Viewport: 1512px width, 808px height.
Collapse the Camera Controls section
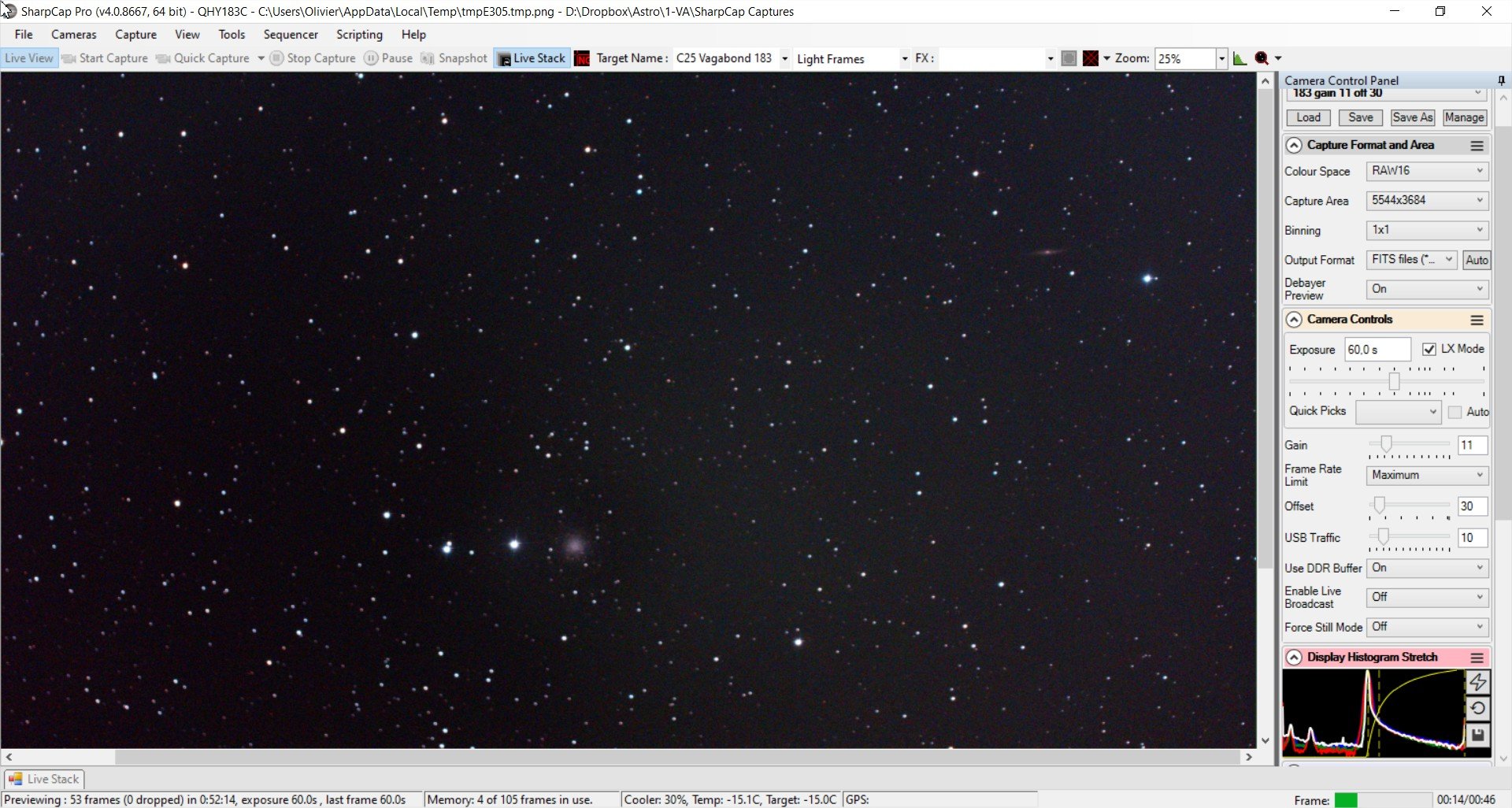(1294, 320)
